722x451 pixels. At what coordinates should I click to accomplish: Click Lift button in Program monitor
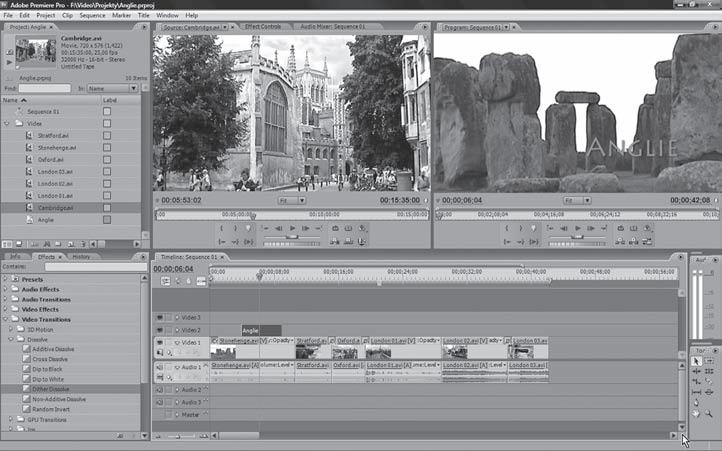[x=620, y=241]
